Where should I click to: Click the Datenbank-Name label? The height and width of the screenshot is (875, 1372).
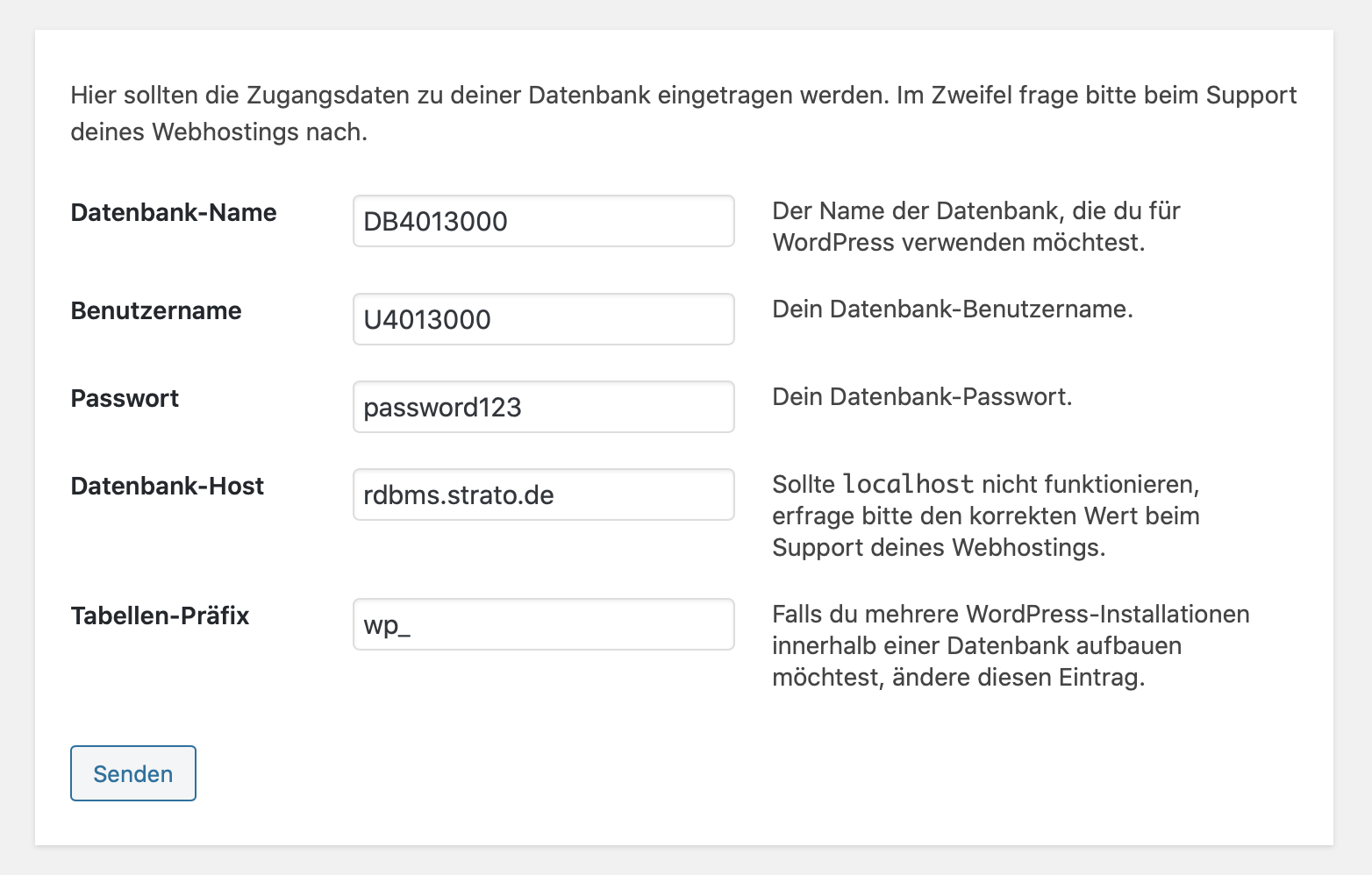(174, 213)
